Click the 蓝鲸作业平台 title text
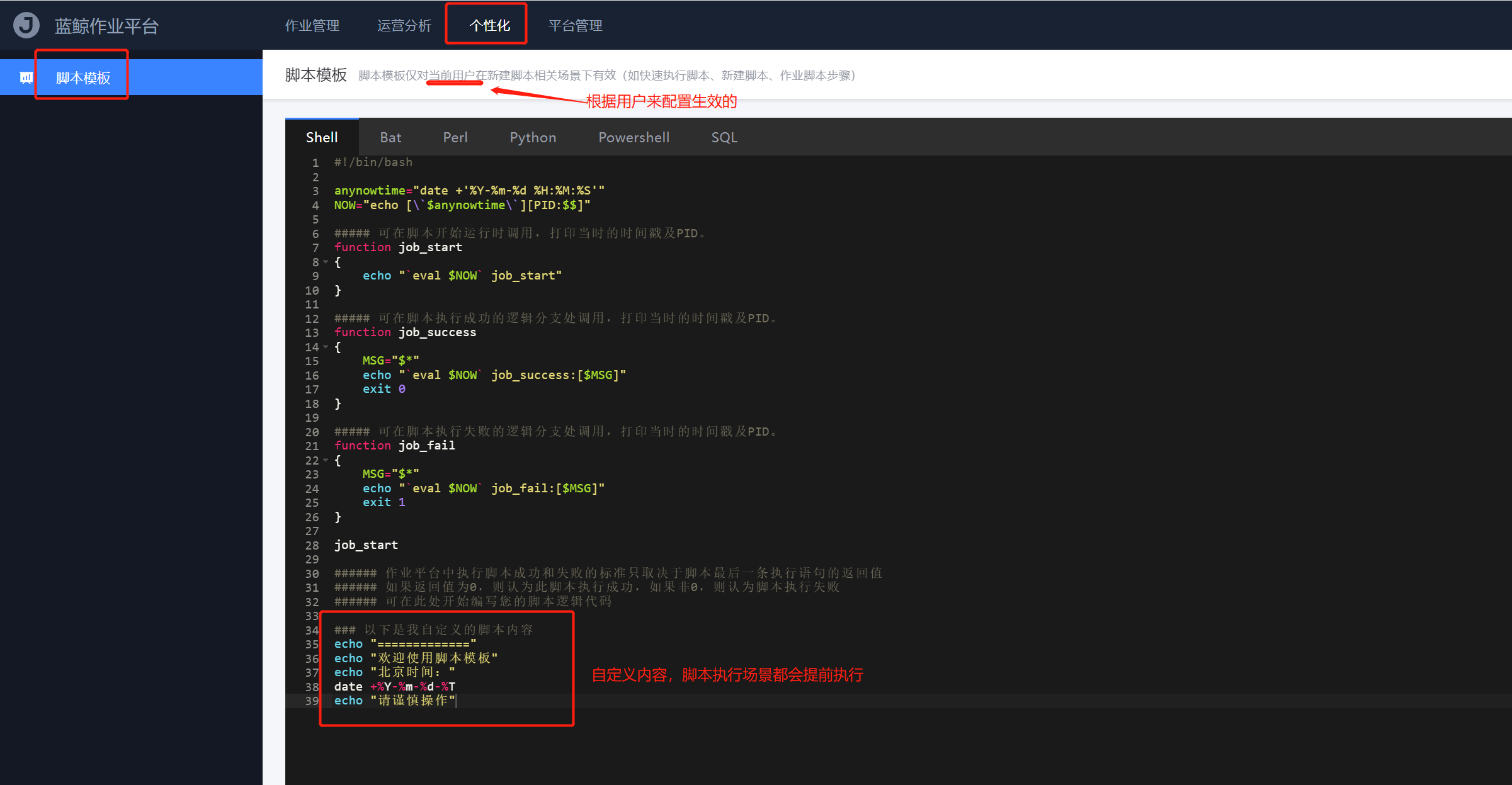 [x=106, y=26]
